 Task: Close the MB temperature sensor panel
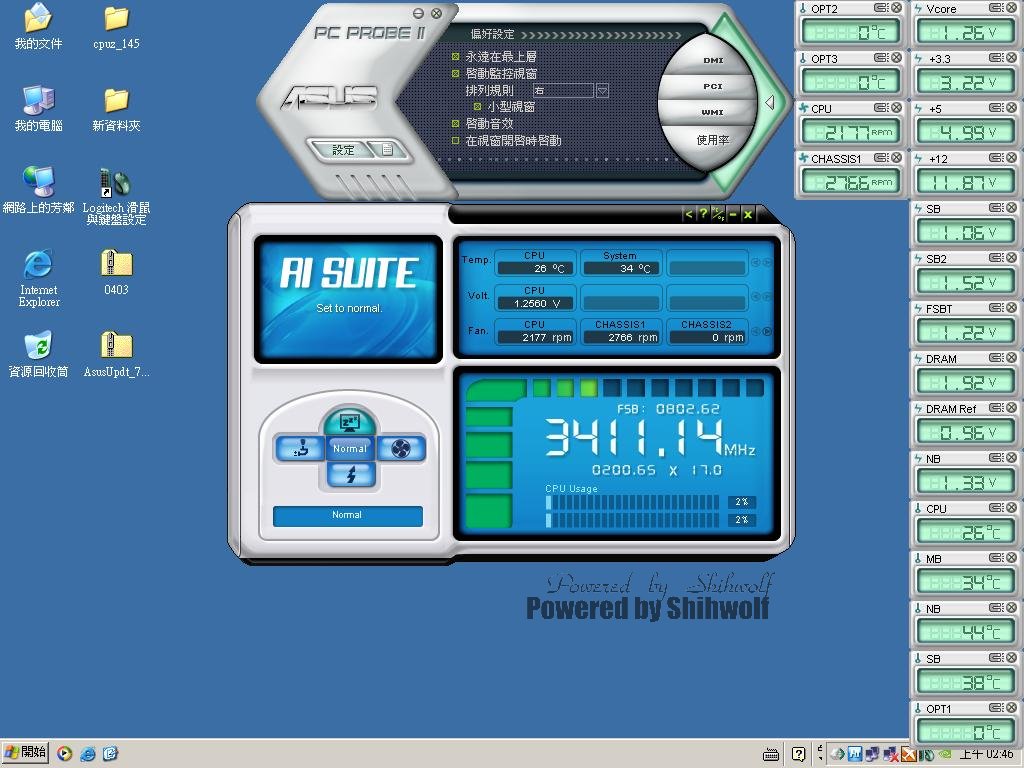pos(1012,557)
